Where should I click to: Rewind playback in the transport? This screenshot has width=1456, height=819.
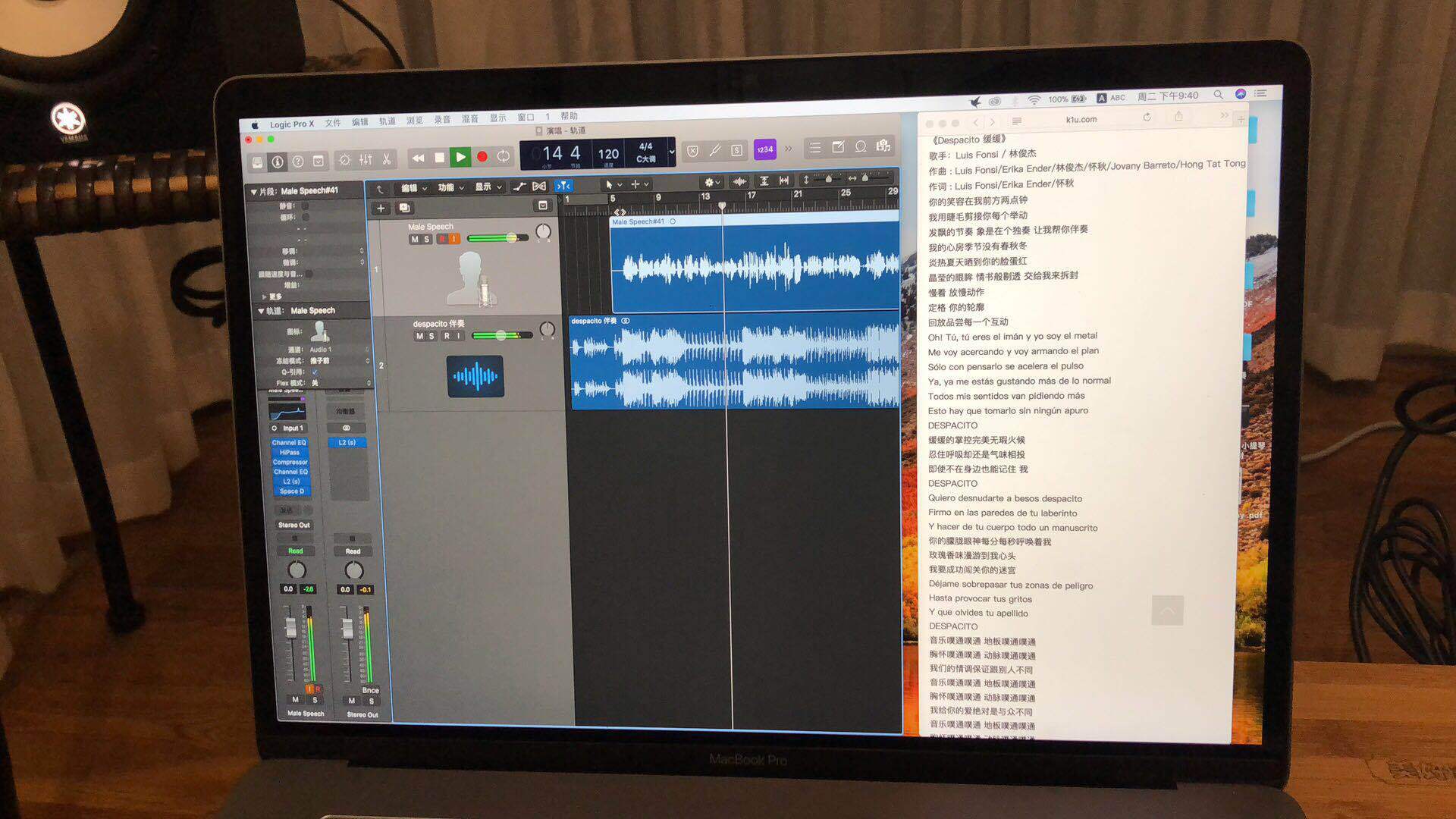pos(418,158)
